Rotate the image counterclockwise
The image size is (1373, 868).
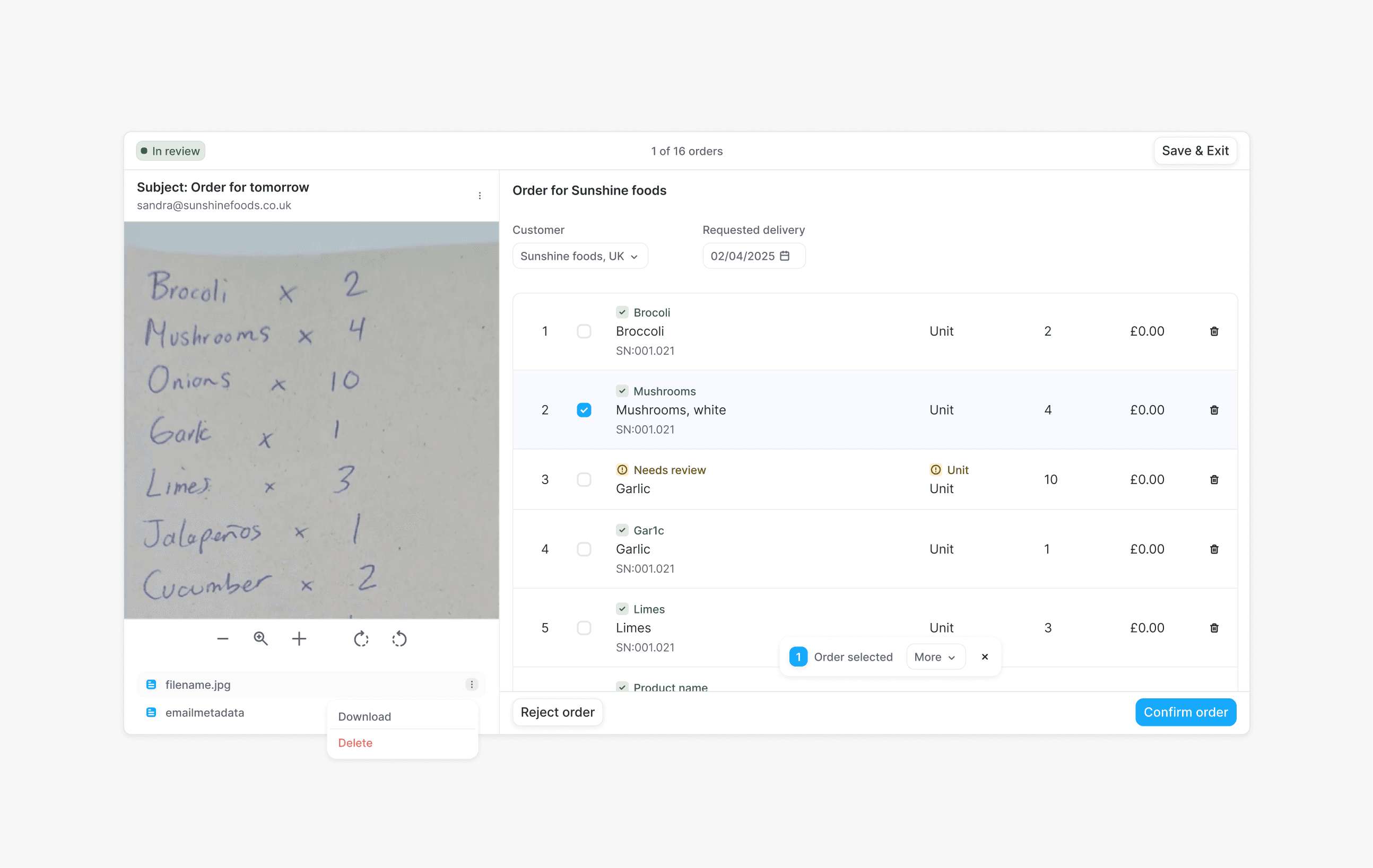point(399,639)
